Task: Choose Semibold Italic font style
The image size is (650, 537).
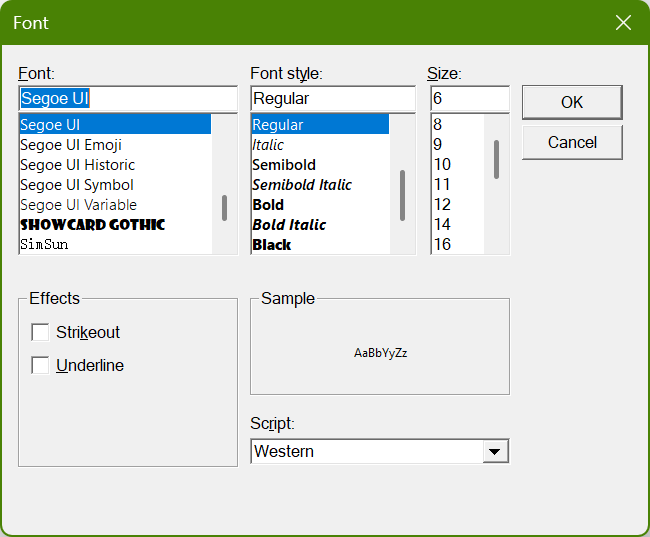Action: [x=320, y=185]
